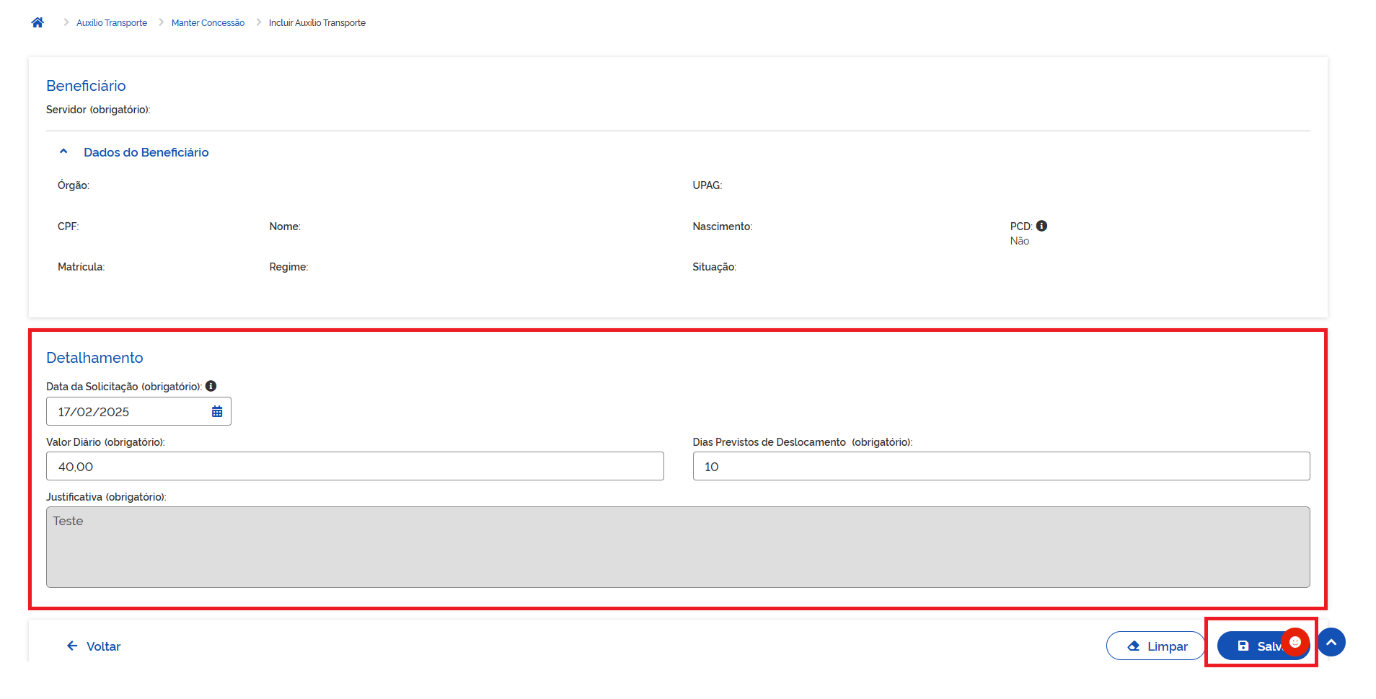Collapse Dados do Beneficiário chevron
Viewport: 1376px width, 699px height.
pyautogui.click(x=64, y=152)
